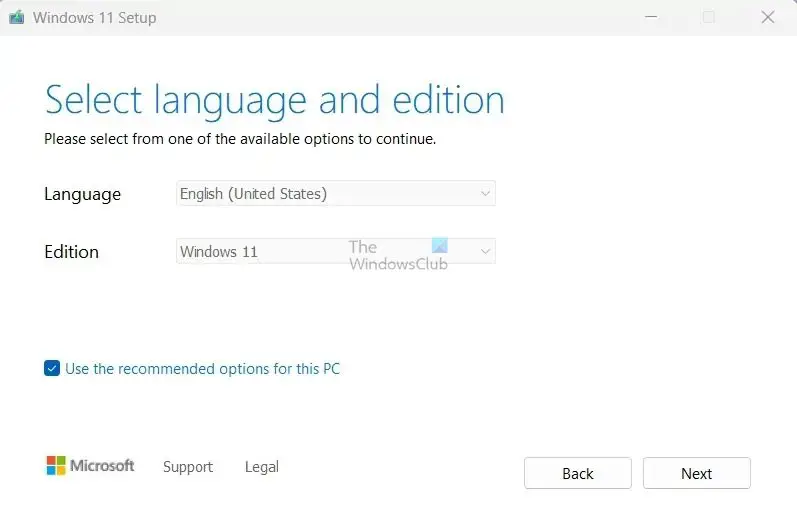
Task: Close the Windows 11 Setup window
Action: click(x=768, y=17)
